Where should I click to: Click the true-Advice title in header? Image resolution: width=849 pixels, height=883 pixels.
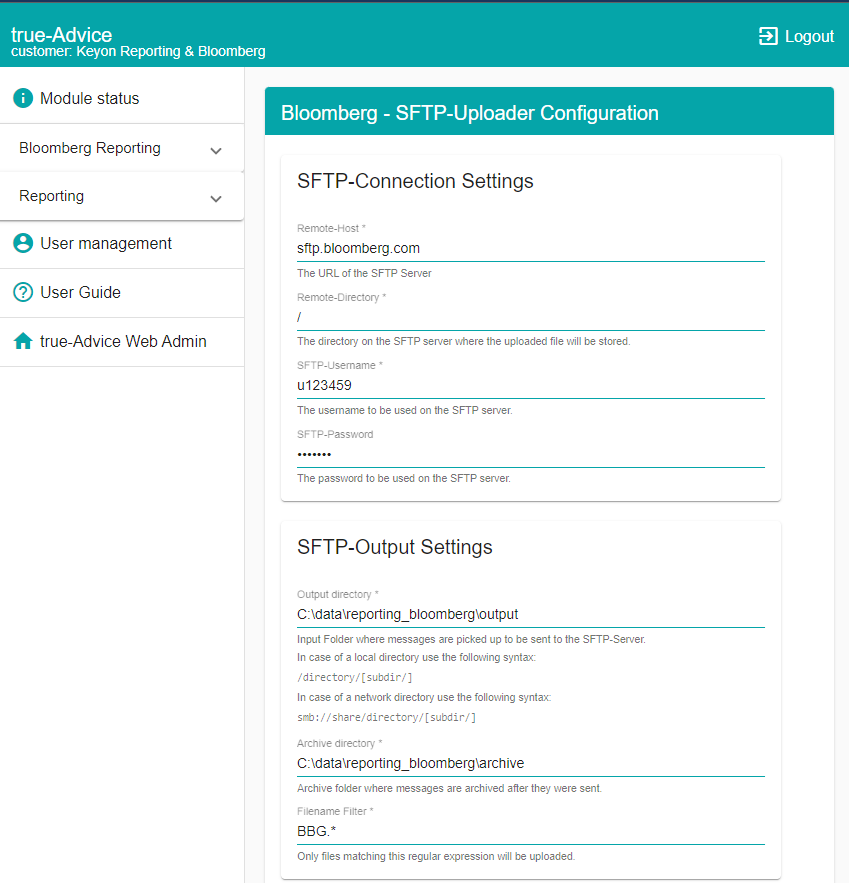coord(61,34)
